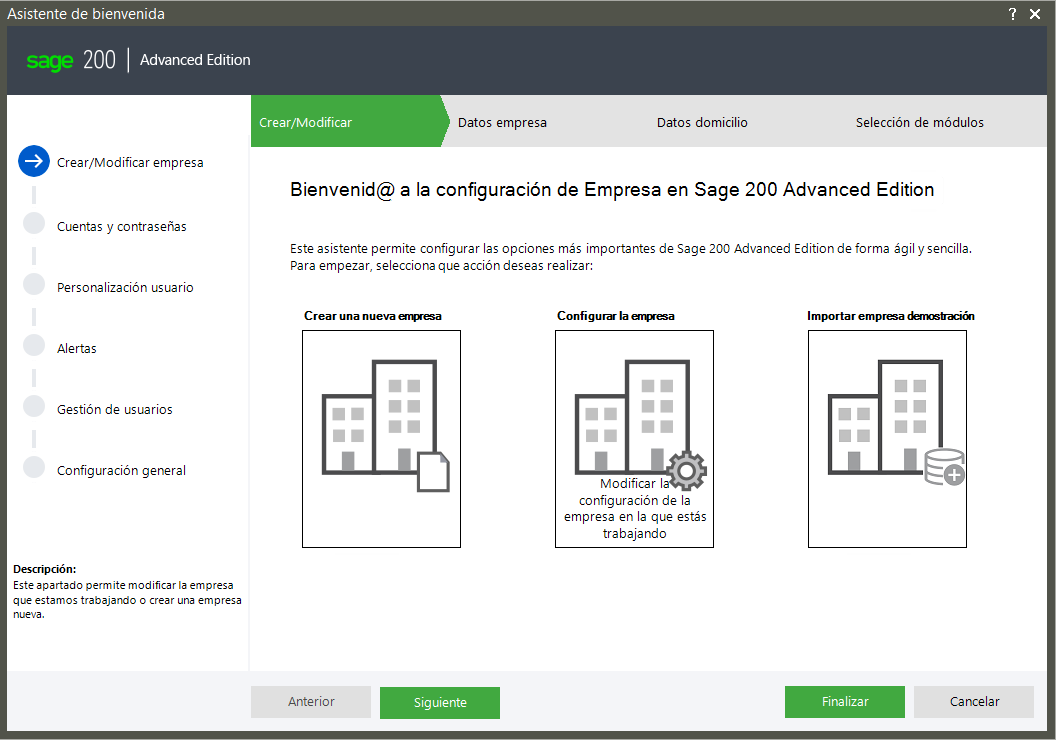The height and width of the screenshot is (740, 1056).
Task: Click the step circle beside Gestión de usuarios
Action: click(x=34, y=406)
